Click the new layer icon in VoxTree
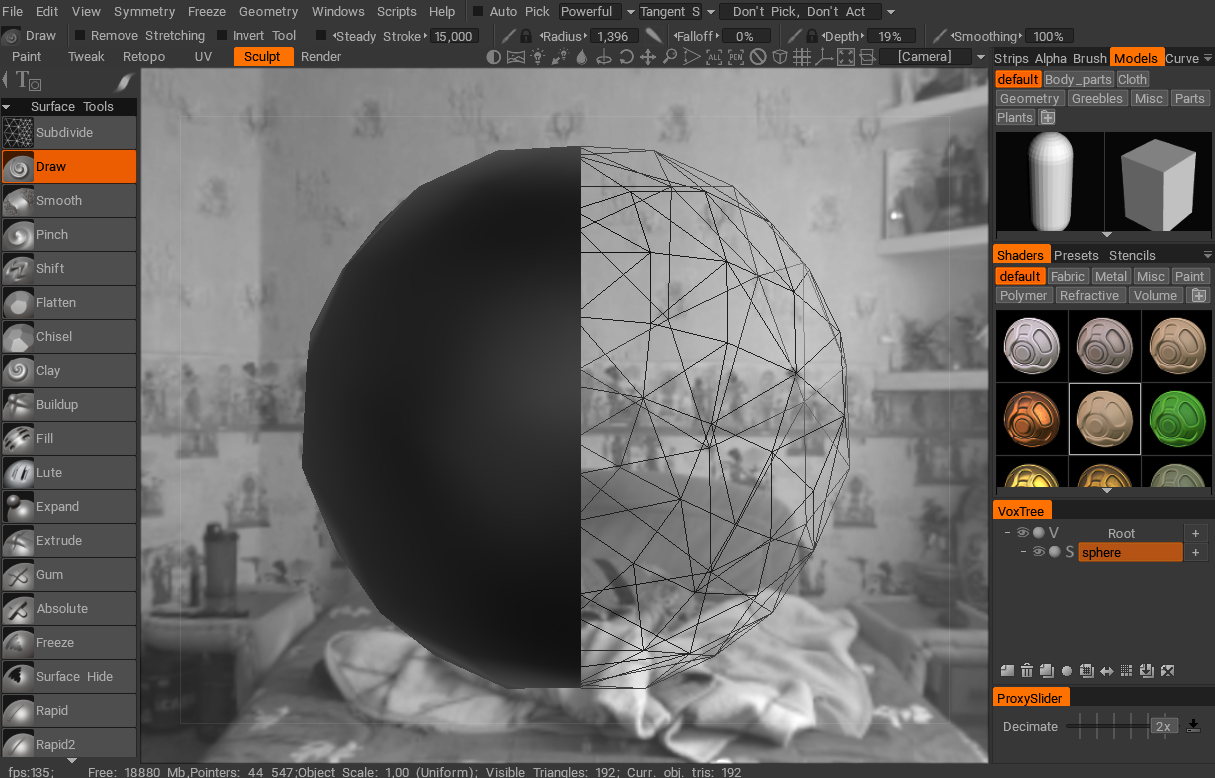The image size is (1215, 778). (x=1007, y=670)
